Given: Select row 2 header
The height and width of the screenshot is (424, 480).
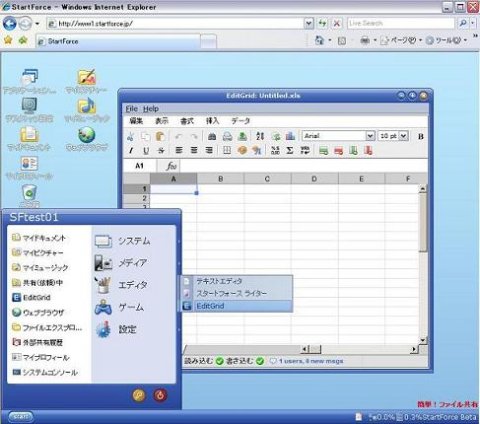Looking at the screenshot, I should click(137, 198).
